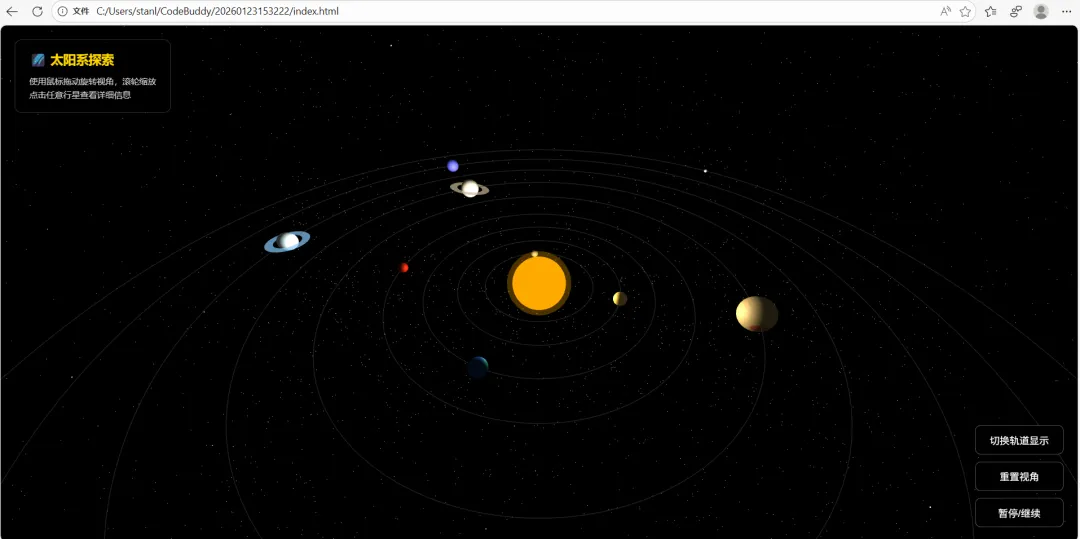Click the title's notebook emoji icon
The height and width of the screenshot is (539, 1080).
[x=38, y=61]
